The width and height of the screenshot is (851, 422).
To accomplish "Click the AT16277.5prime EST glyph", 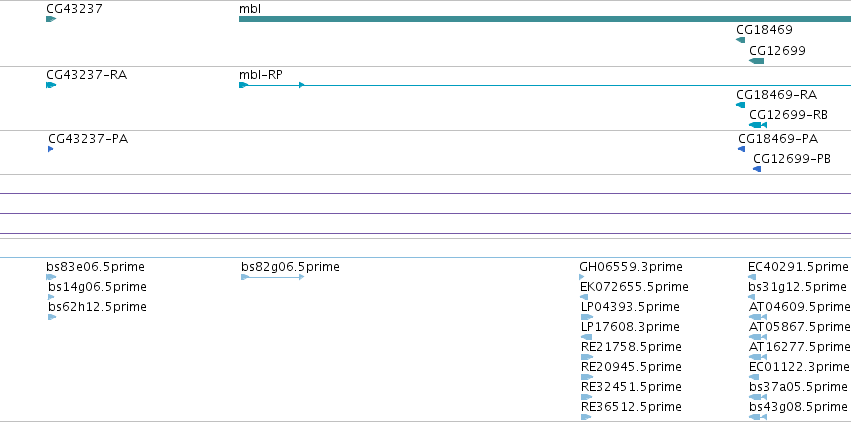I will [758, 357].
